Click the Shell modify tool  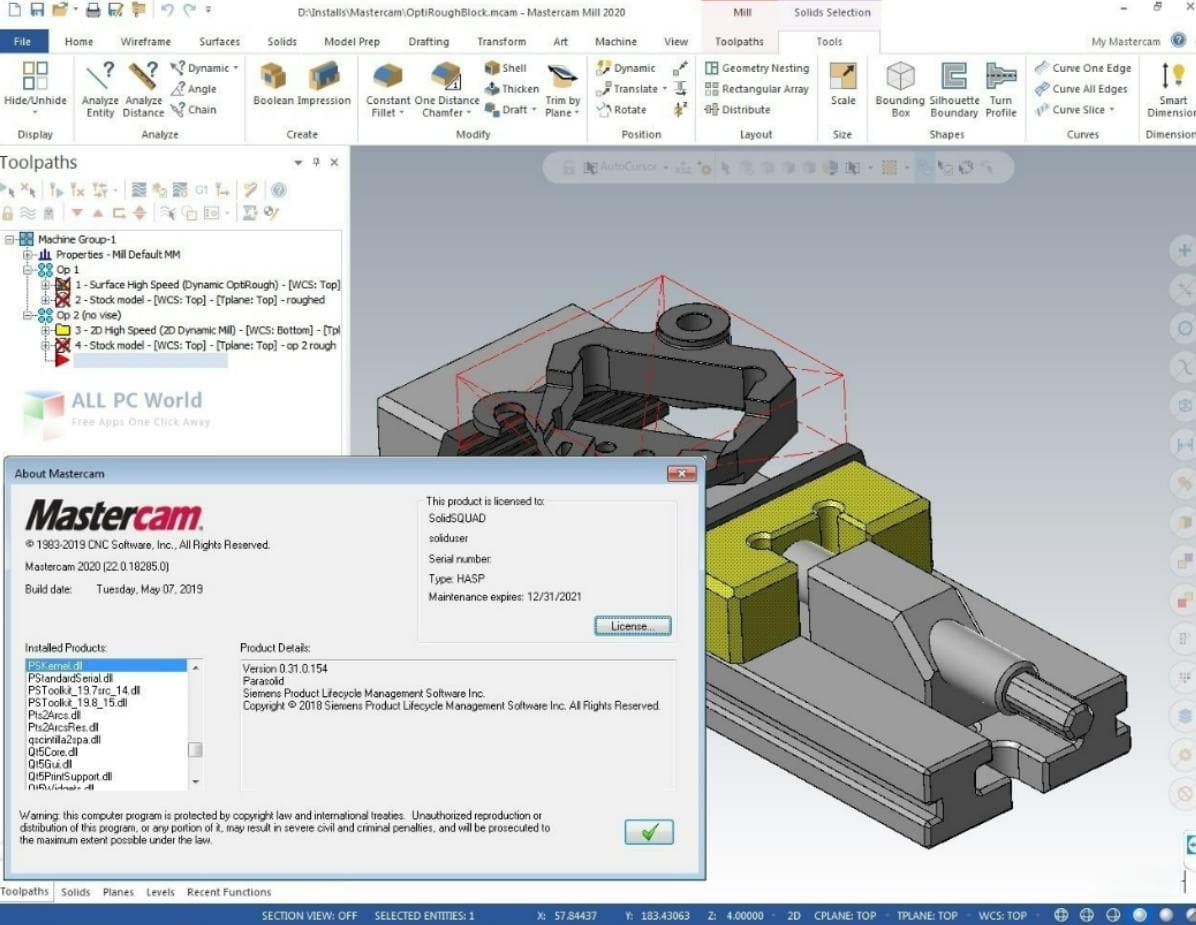tap(506, 68)
